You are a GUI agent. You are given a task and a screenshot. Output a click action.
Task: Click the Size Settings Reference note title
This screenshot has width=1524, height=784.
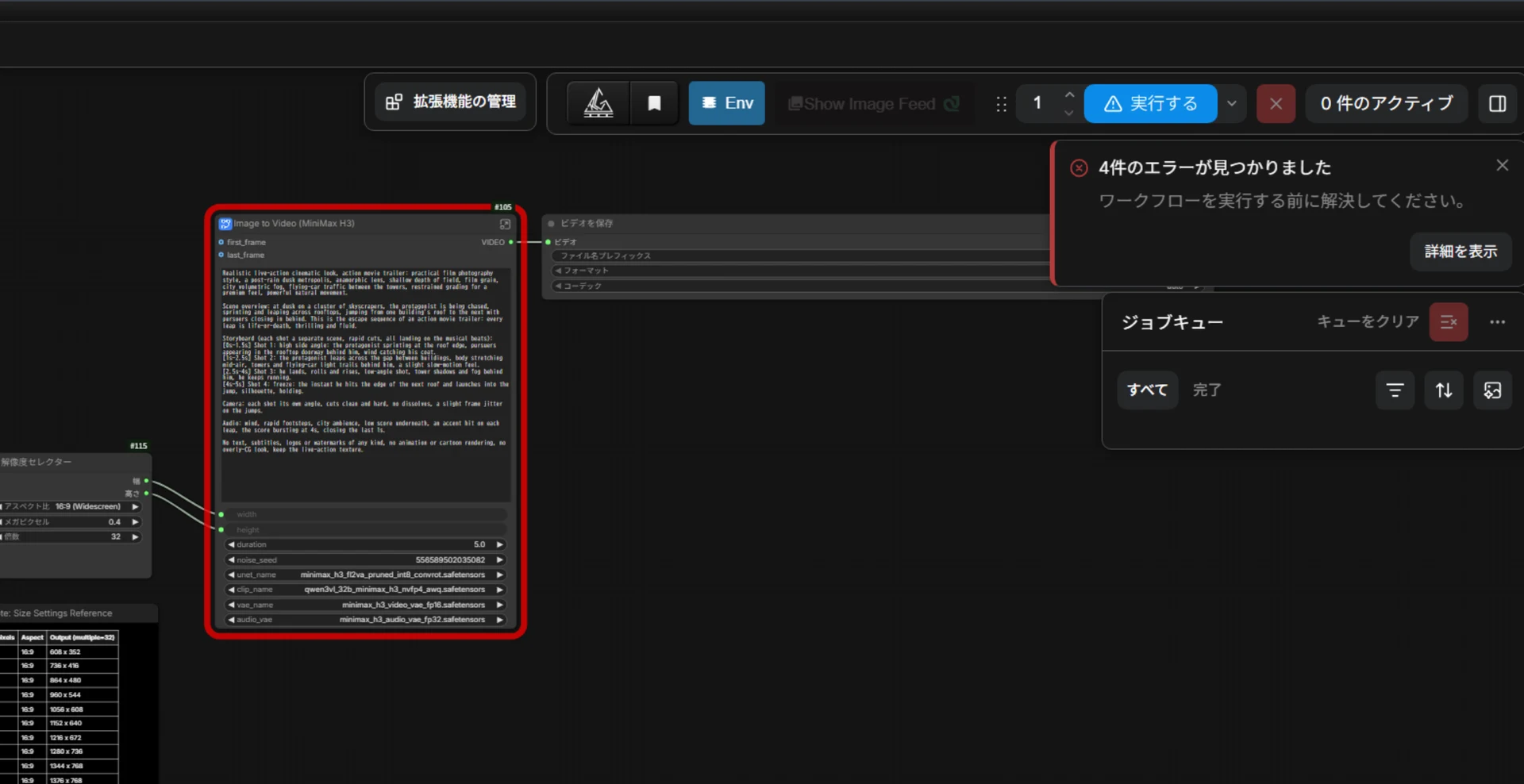[x=56, y=613]
